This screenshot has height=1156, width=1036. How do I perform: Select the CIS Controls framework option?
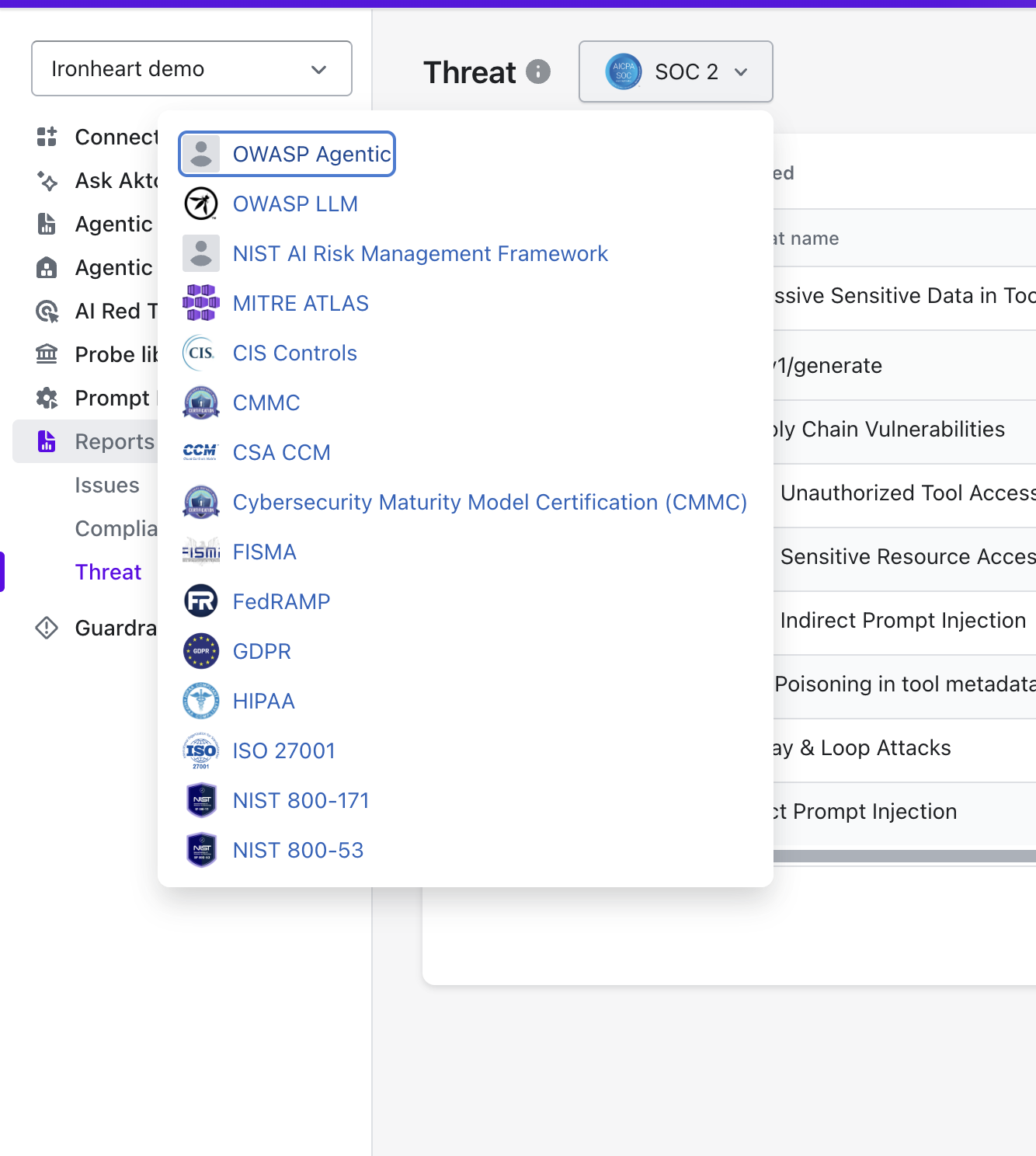pyautogui.click(x=294, y=353)
